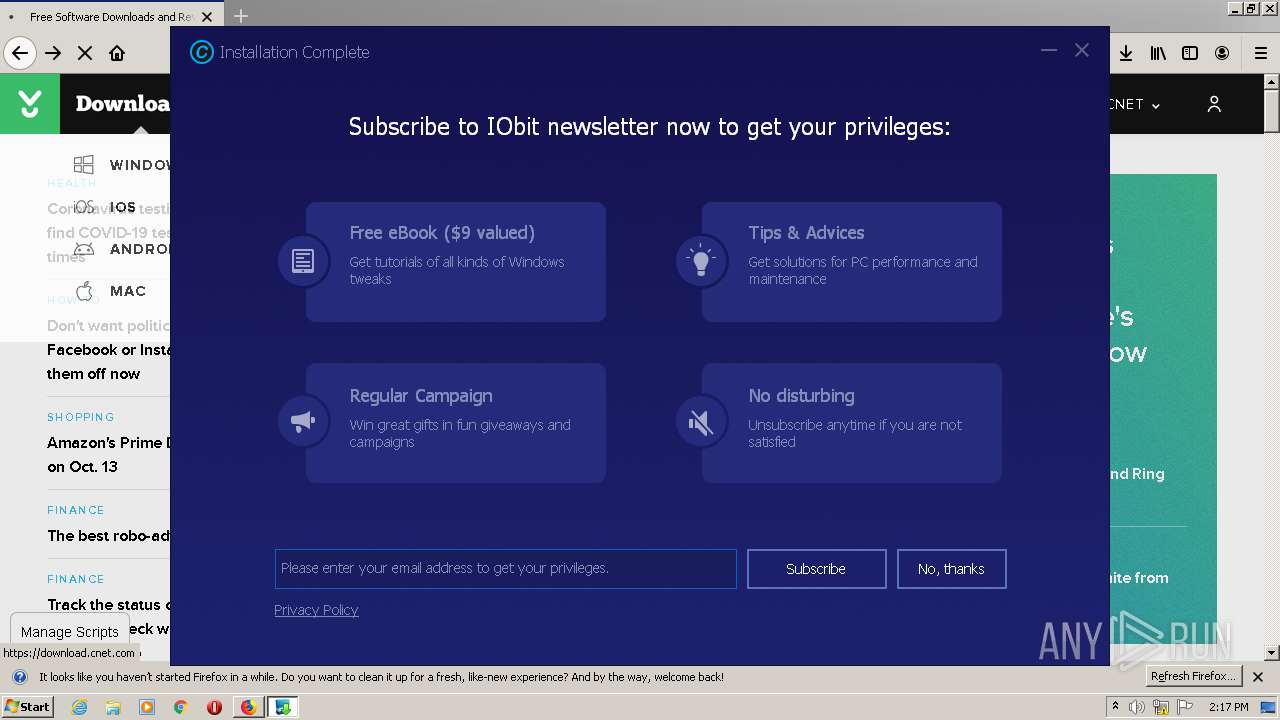Viewport: 1280px width, 720px height.
Task: Click the IObit installer logo icon
Action: [x=202, y=52]
